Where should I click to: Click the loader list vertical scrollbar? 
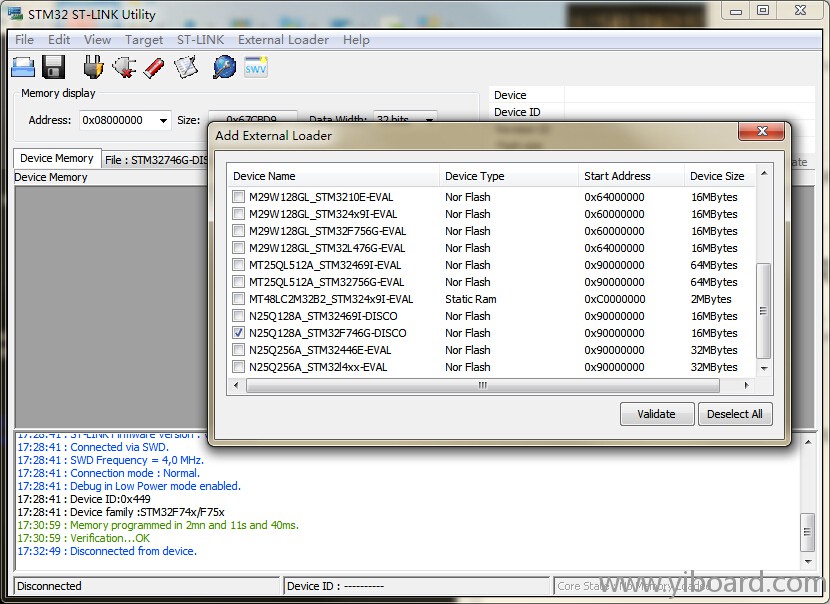pyautogui.click(x=764, y=310)
